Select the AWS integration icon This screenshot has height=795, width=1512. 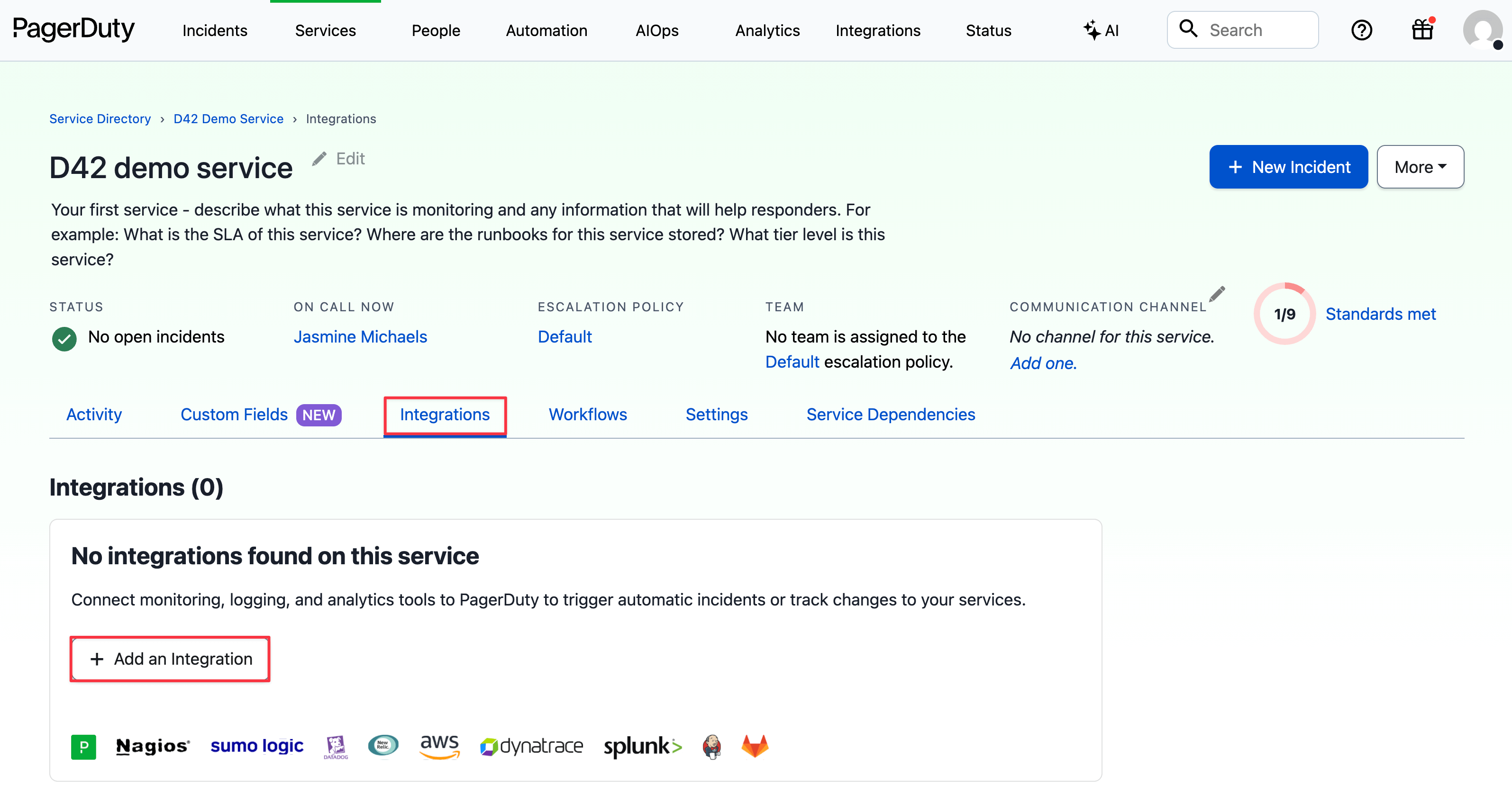[439, 746]
